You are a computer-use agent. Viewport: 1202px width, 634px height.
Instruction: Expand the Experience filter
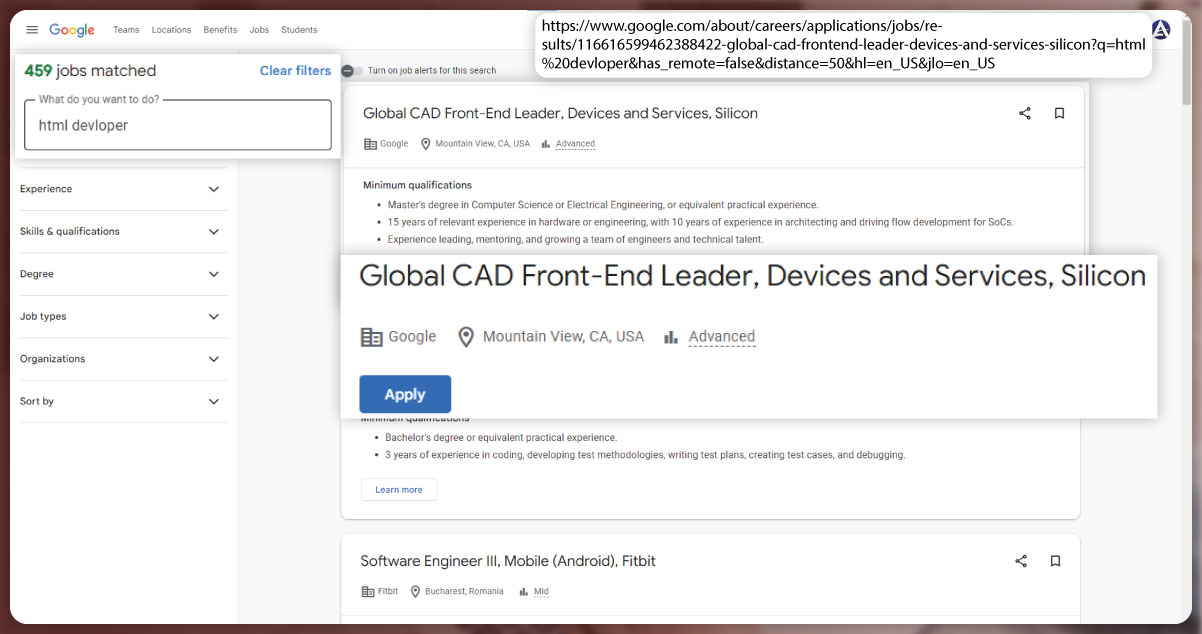point(124,189)
